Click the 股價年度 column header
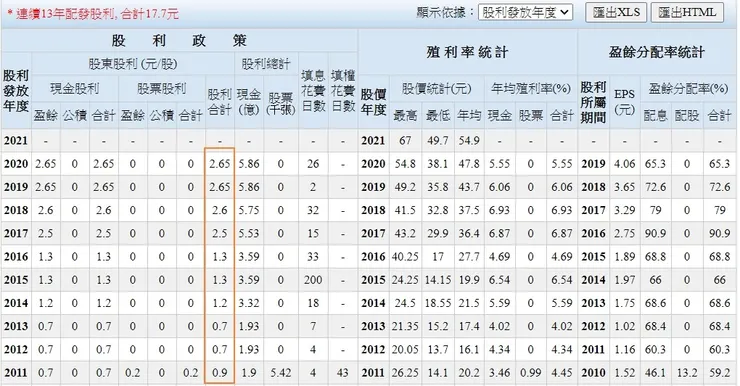 (373, 102)
